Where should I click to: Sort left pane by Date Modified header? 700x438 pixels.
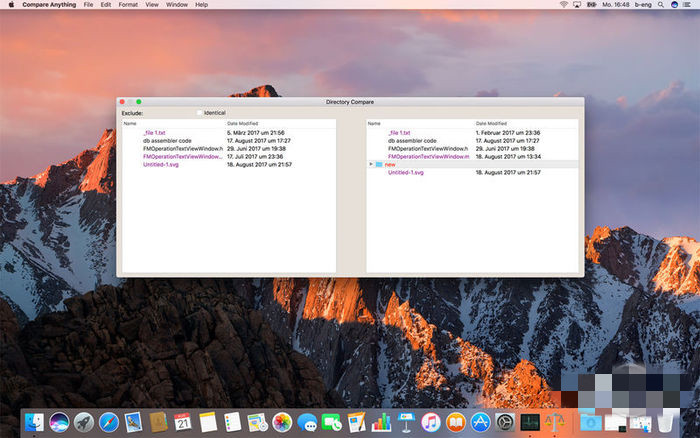[x=241, y=123]
